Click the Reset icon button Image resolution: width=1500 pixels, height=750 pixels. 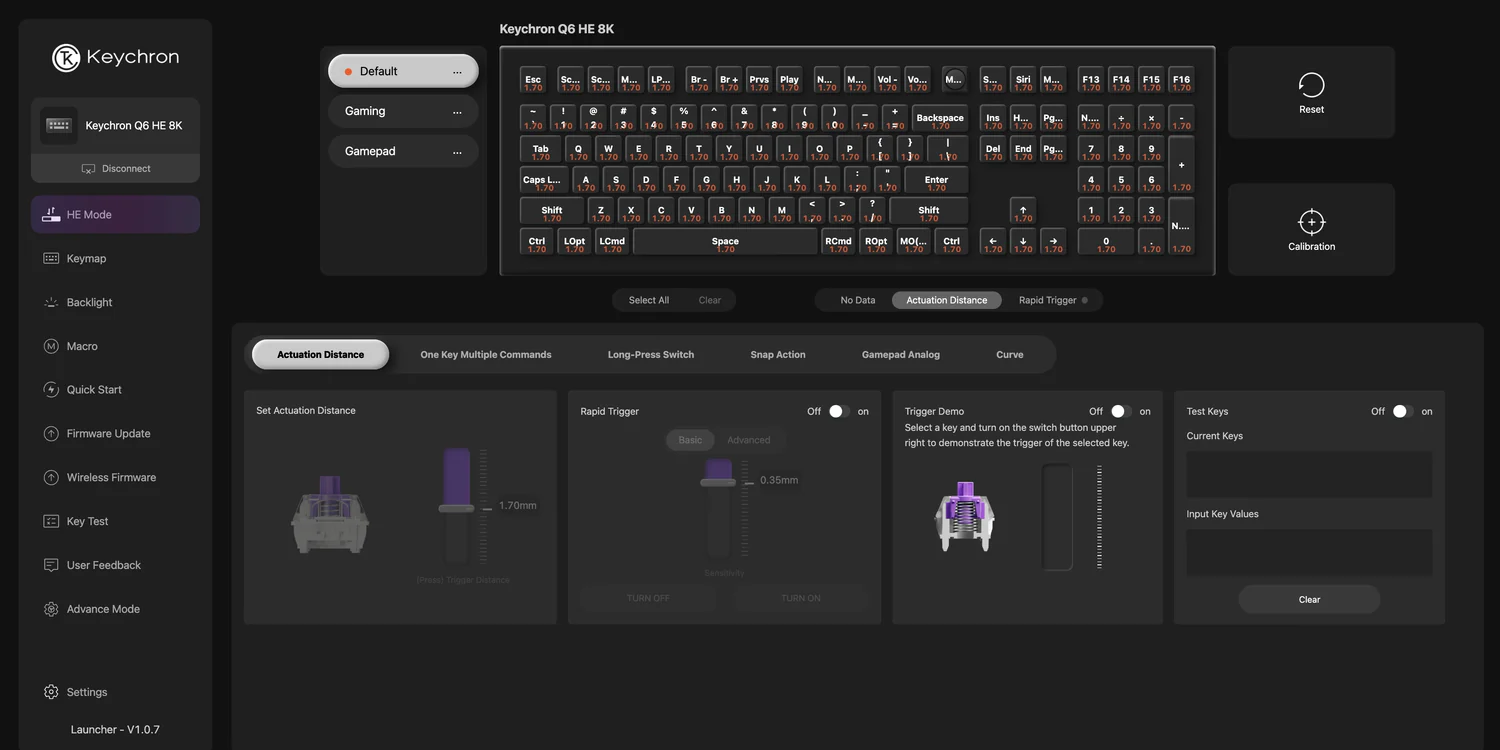1311,92
